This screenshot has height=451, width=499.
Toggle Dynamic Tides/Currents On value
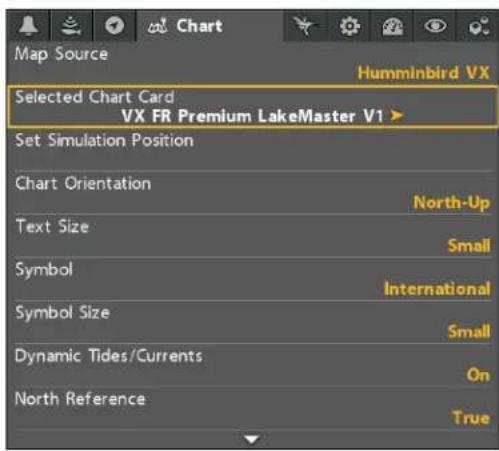pyautogui.click(x=478, y=375)
